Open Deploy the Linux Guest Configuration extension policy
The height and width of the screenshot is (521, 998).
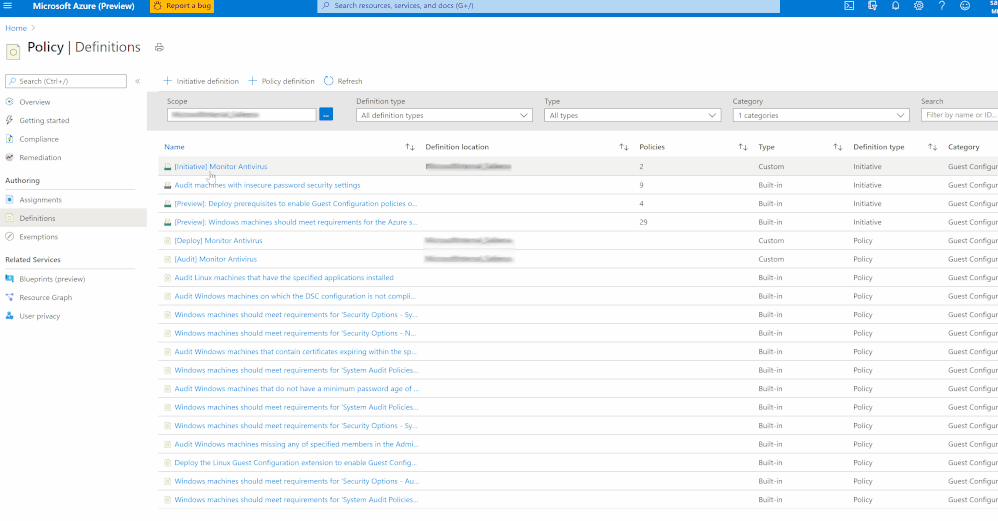coord(295,462)
